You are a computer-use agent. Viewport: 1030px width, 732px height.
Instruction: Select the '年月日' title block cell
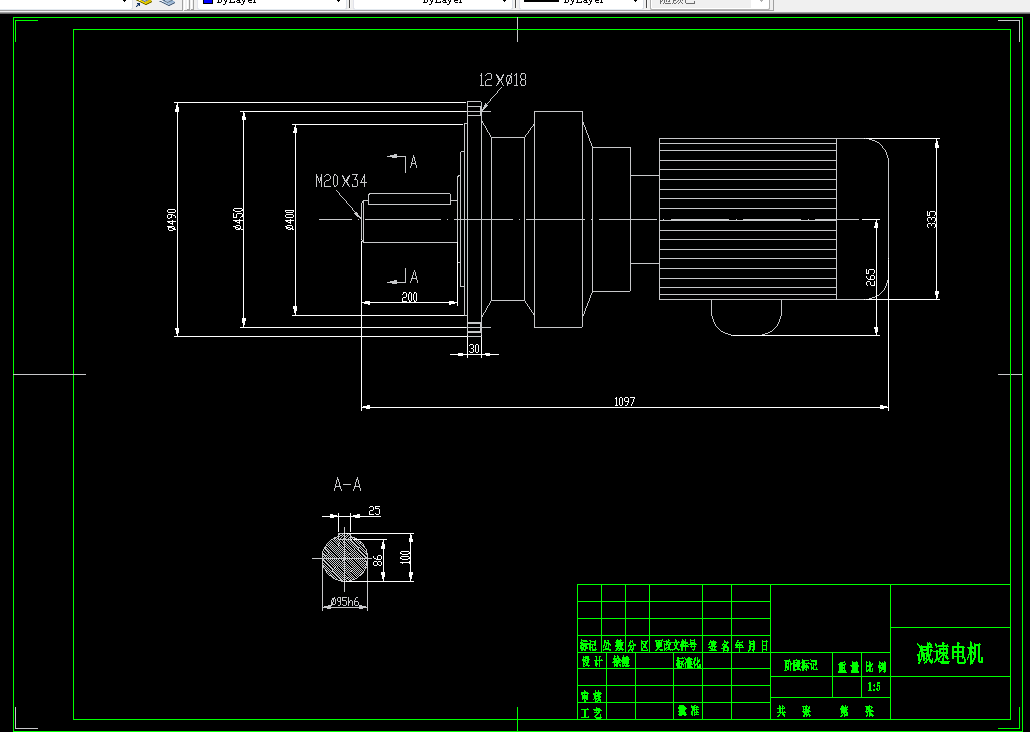[751, 645]
